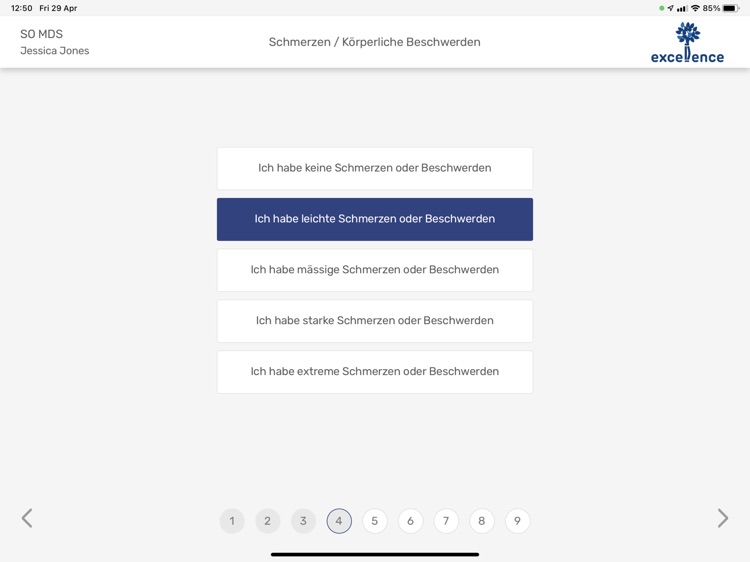Advance to next question with right arrow
This screenshot has height=562, width=750.
(x=723, y=518)
